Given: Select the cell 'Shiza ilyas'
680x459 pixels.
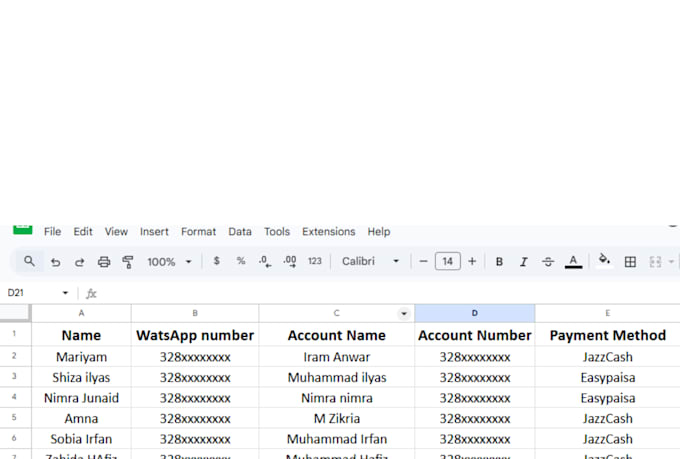Looking at the screenshot, I should [x=81, y=377].
